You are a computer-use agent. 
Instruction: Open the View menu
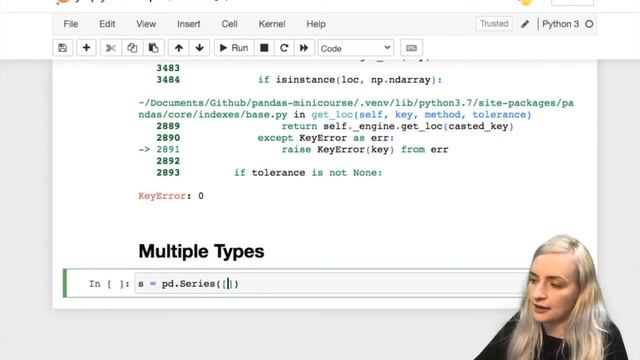(146, 24)
